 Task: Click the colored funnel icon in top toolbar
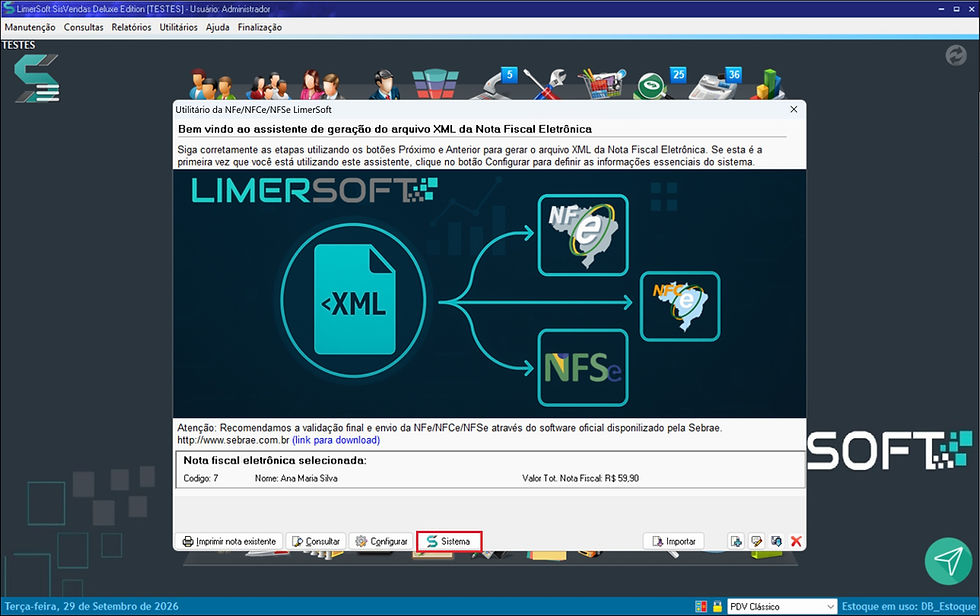[x=436, y=84]
